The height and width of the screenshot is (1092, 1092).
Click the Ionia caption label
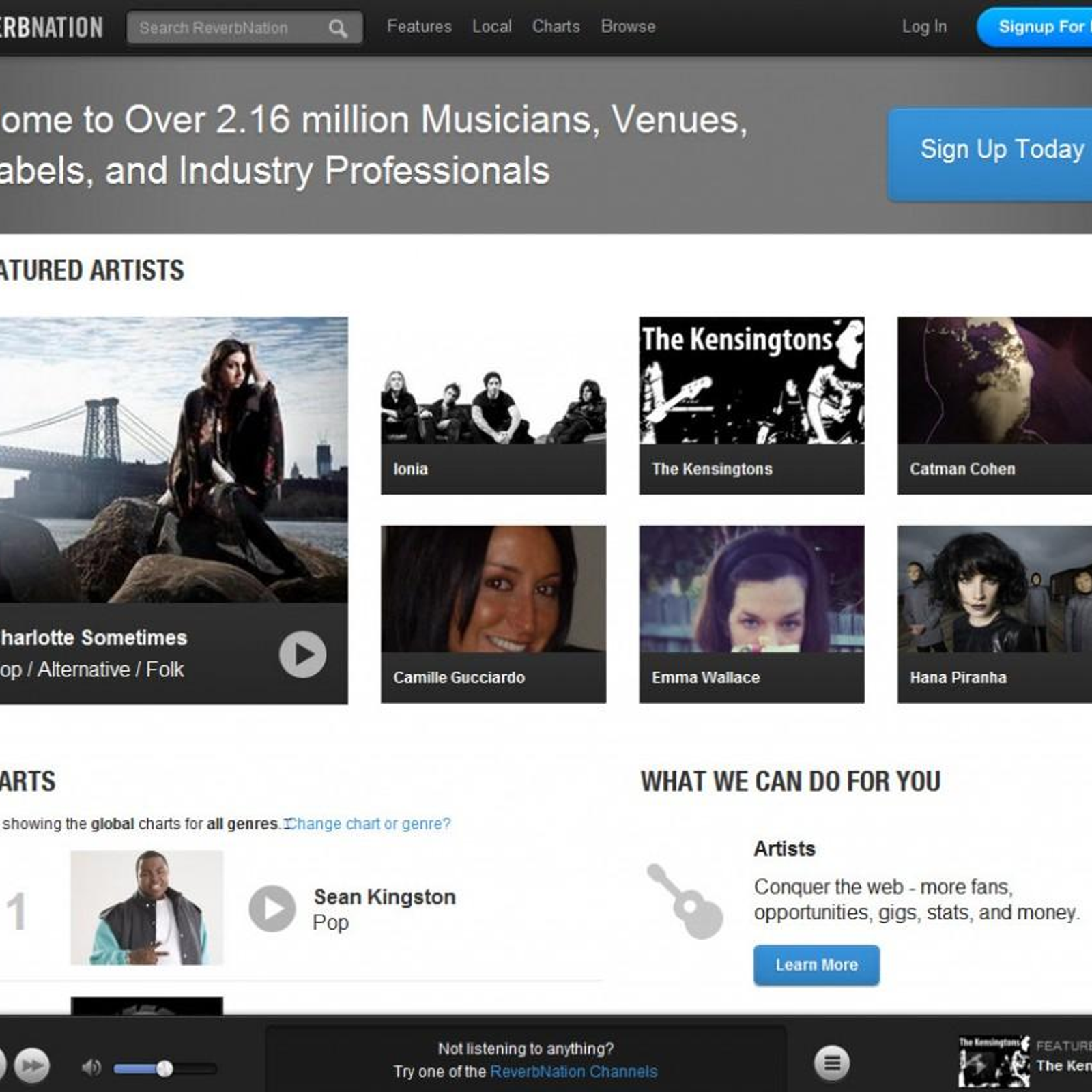(410, 469)
